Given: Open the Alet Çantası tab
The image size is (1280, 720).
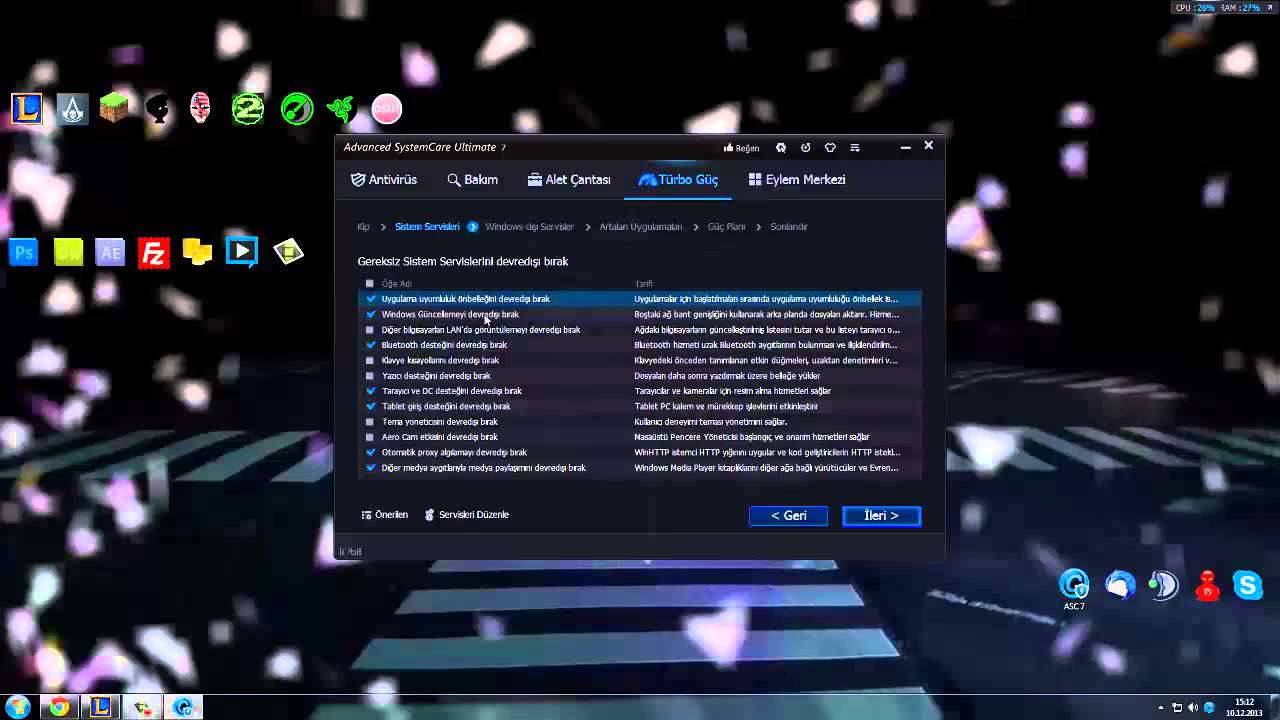Looking at the screenshot, I should pyautogui.click(x=569, y=180).
